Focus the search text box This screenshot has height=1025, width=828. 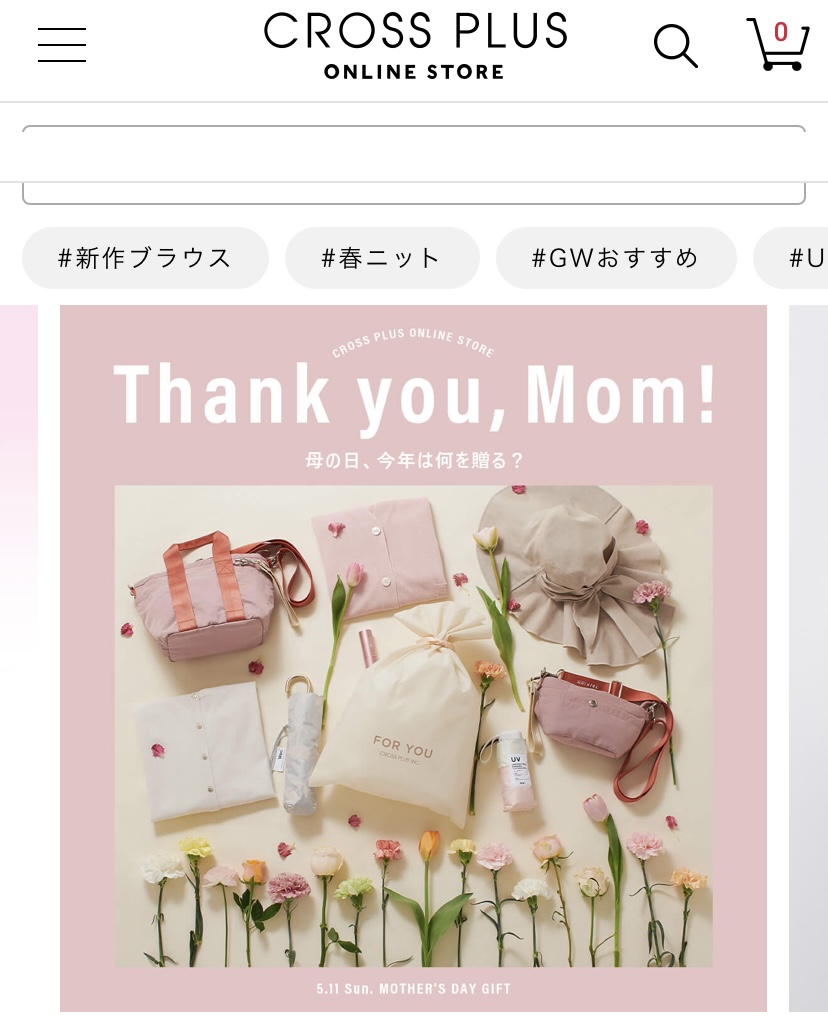coord(414,165)
